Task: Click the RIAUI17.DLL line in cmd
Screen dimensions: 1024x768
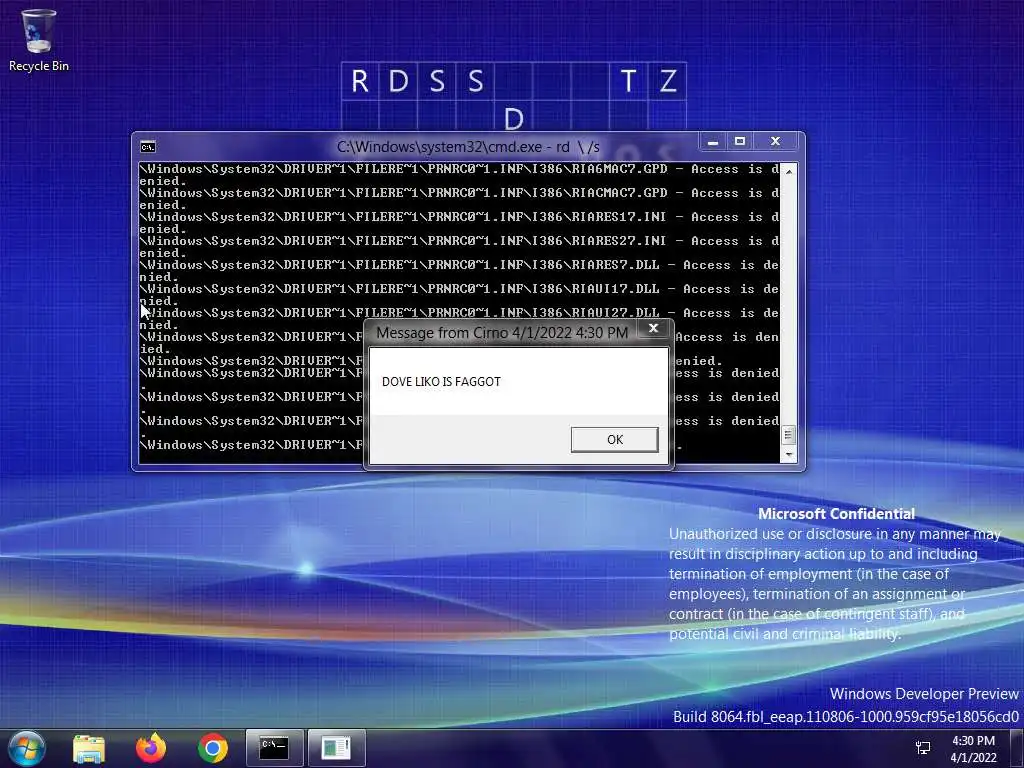Action: click(x=459, y=295)
